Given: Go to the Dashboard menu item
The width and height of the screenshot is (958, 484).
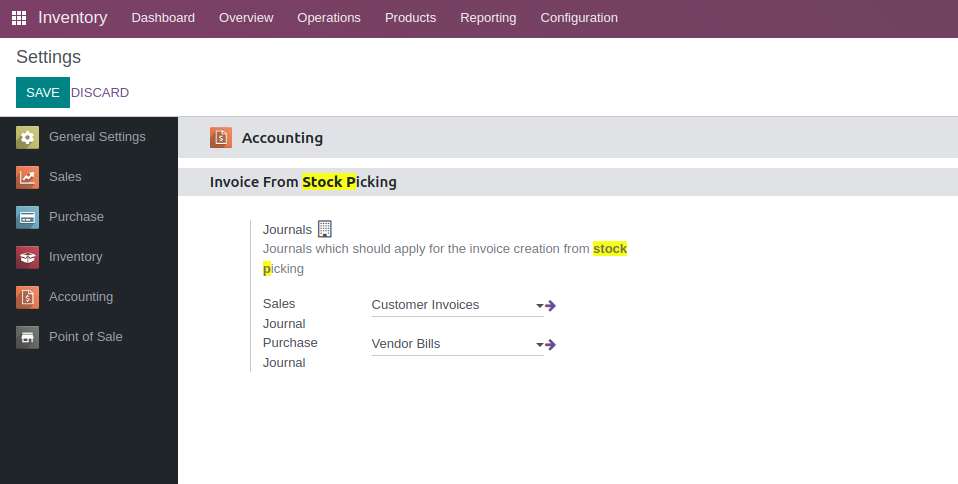Looking at the screenshot, I should click(x=163, y=18).
